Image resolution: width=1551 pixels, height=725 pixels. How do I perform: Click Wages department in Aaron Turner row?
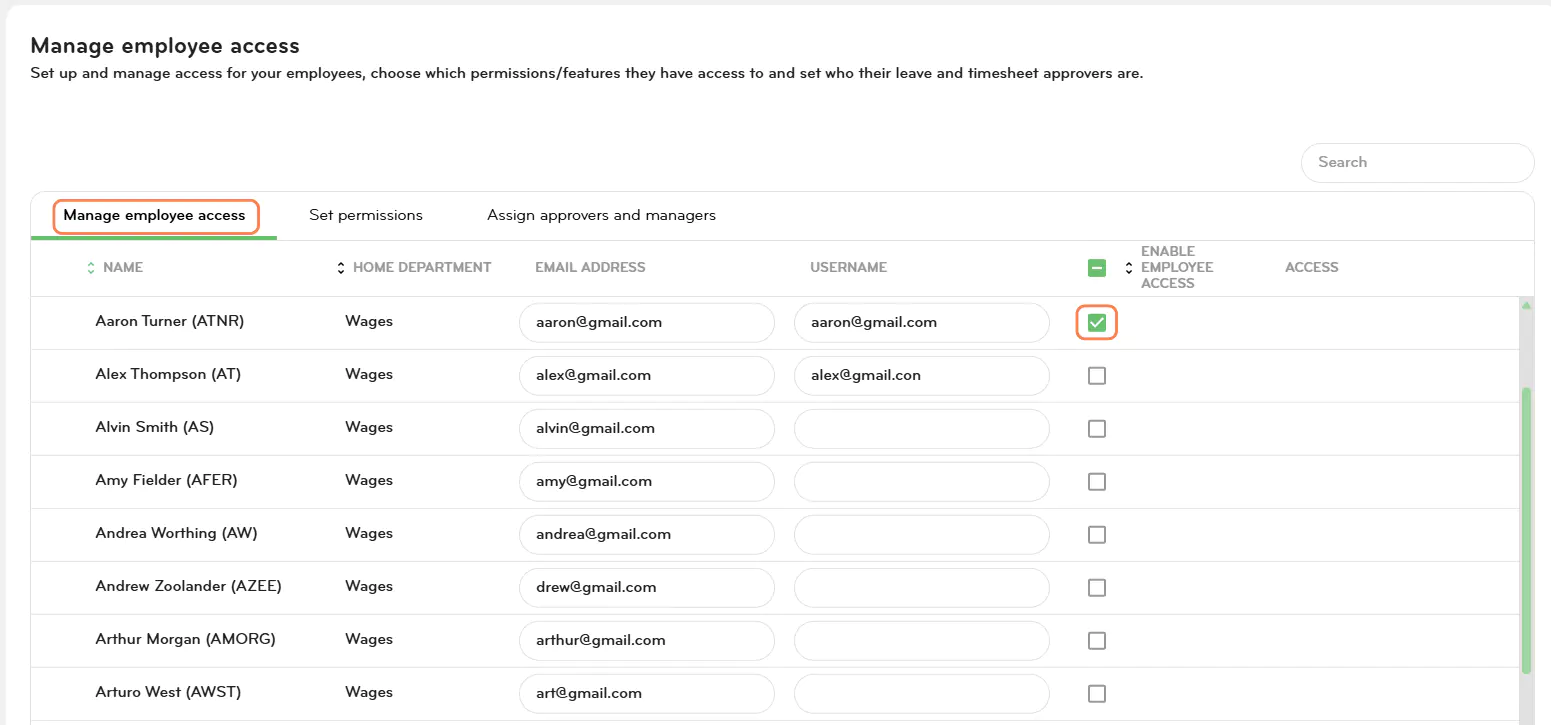coord(369,322)
